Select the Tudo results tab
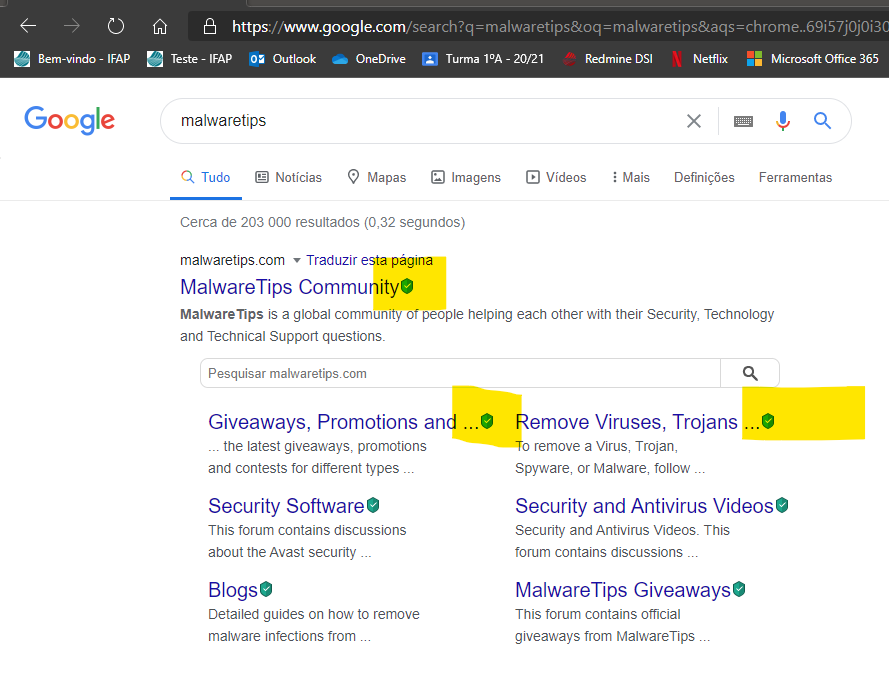Image resolution: width=889 pixels, height=673 pixels. (206, 177)
